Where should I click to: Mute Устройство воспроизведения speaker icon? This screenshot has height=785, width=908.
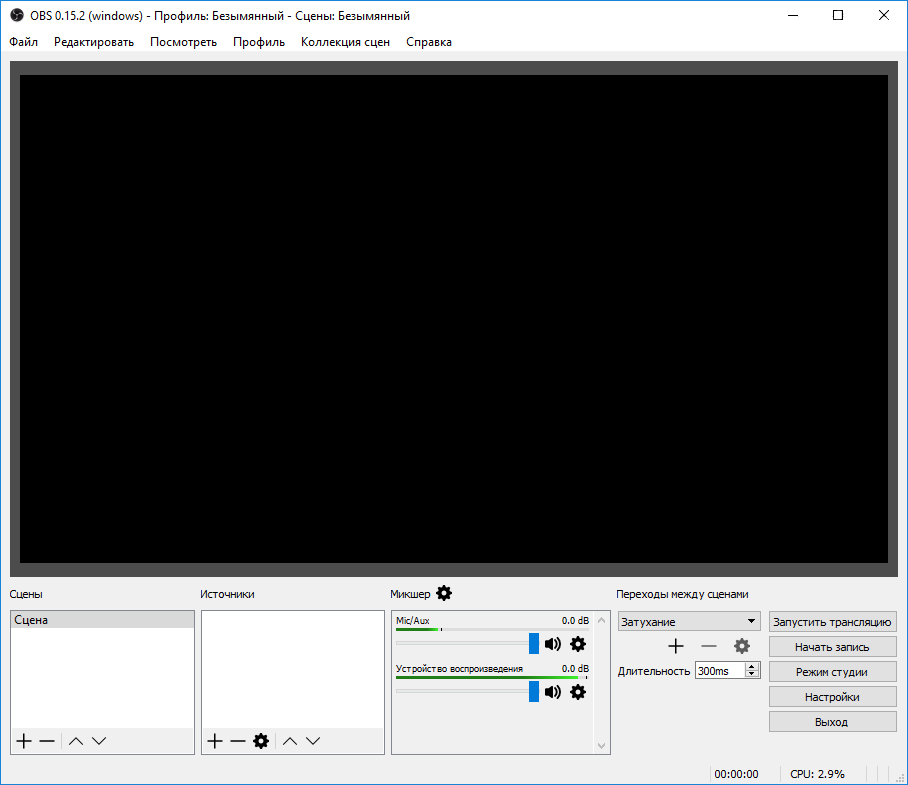click(552, 691)
